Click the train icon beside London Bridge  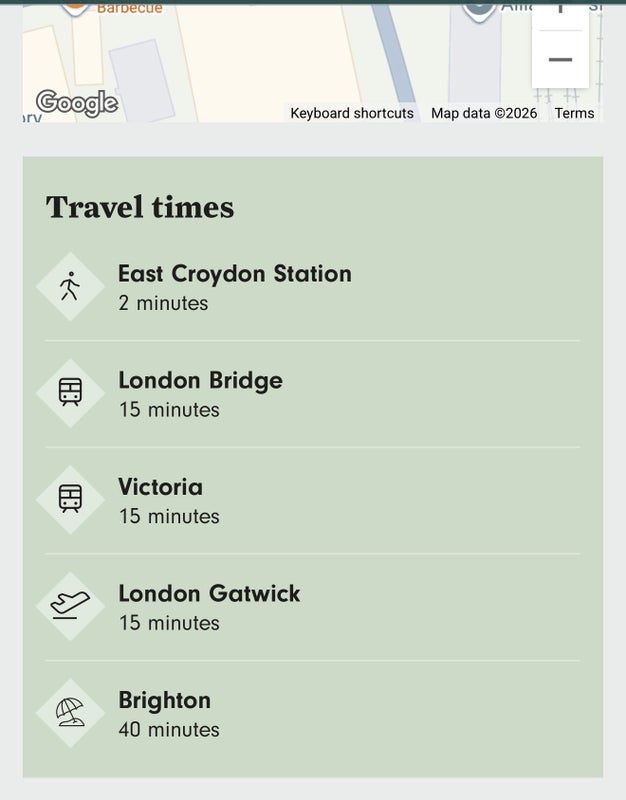tap(70, 393)
